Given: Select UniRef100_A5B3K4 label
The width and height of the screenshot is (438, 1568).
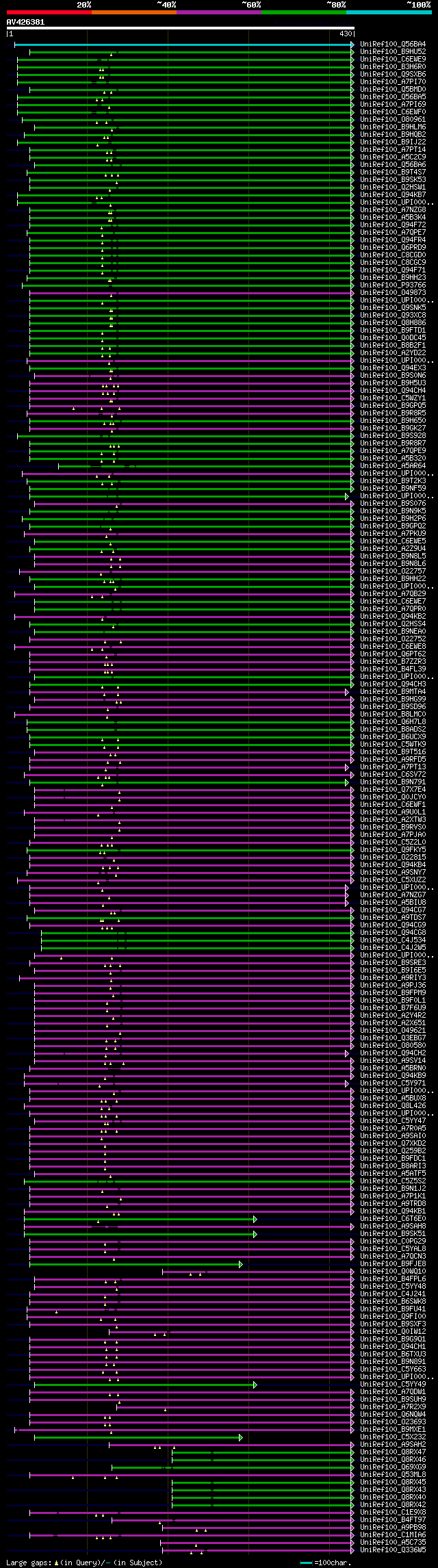Looking at the screenshot, I should [x=393, y=218].
